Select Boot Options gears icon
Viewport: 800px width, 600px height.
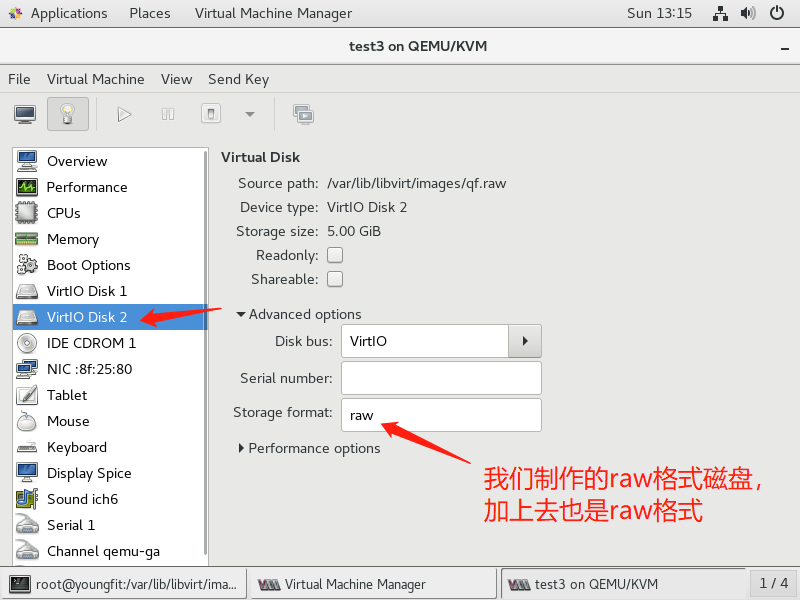27,265
